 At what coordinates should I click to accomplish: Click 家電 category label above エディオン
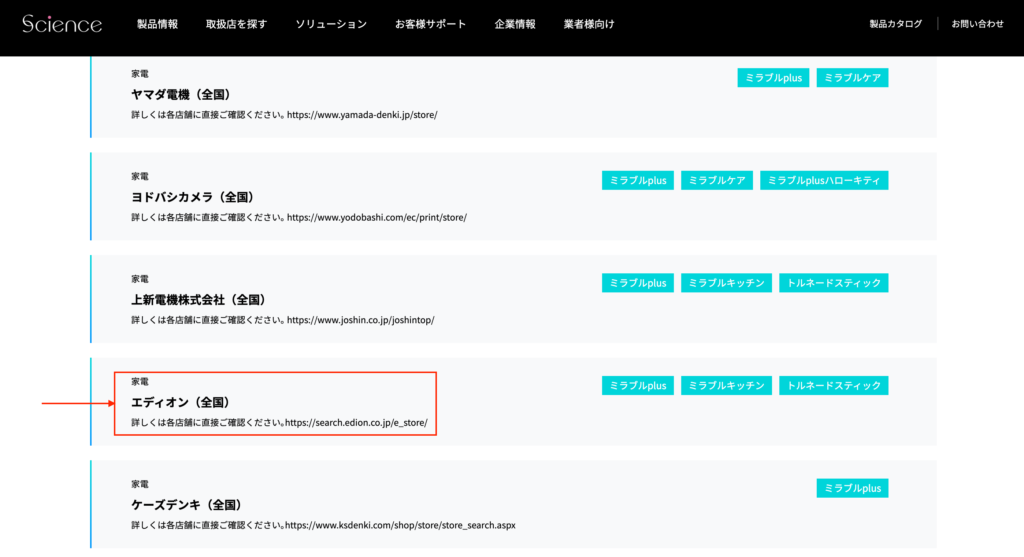pos(140,381)
